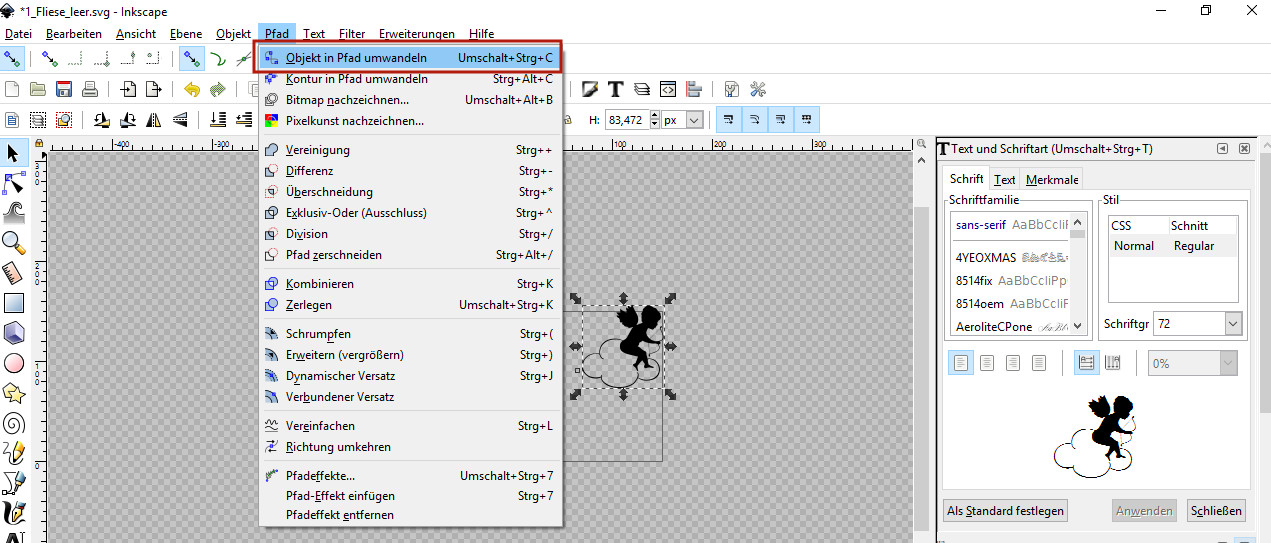Redo the last undone action
This screenshot has width=1271, height=543.
tap(218, 89)
